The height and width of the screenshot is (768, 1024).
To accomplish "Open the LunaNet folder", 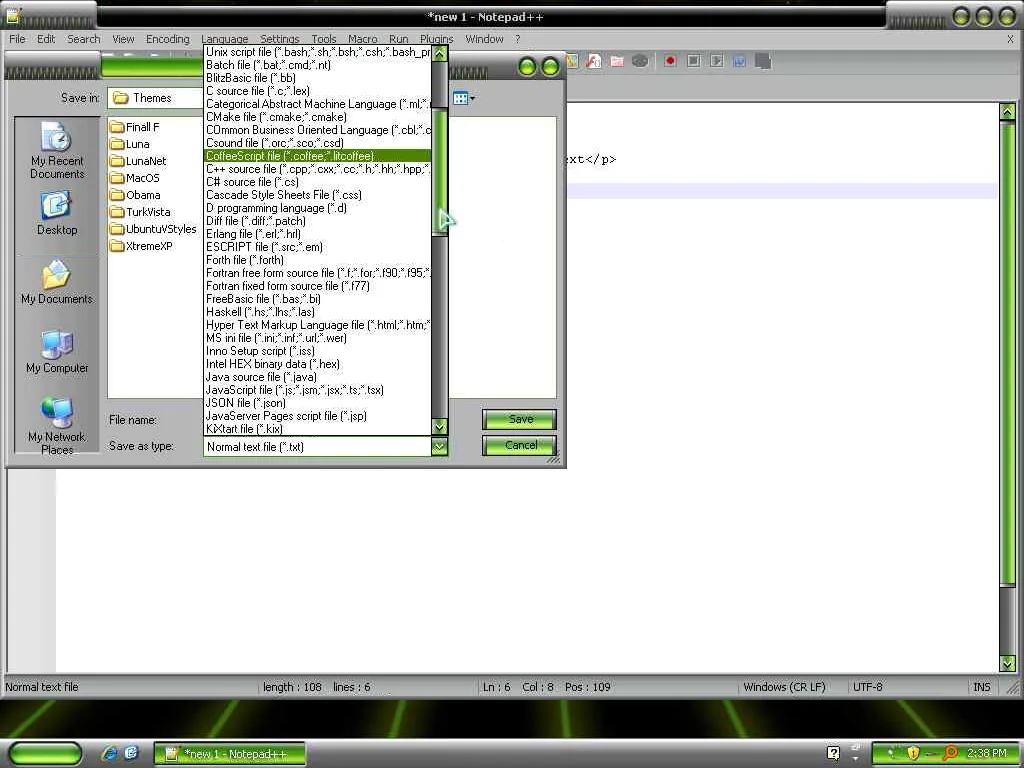I will point(138,161).
